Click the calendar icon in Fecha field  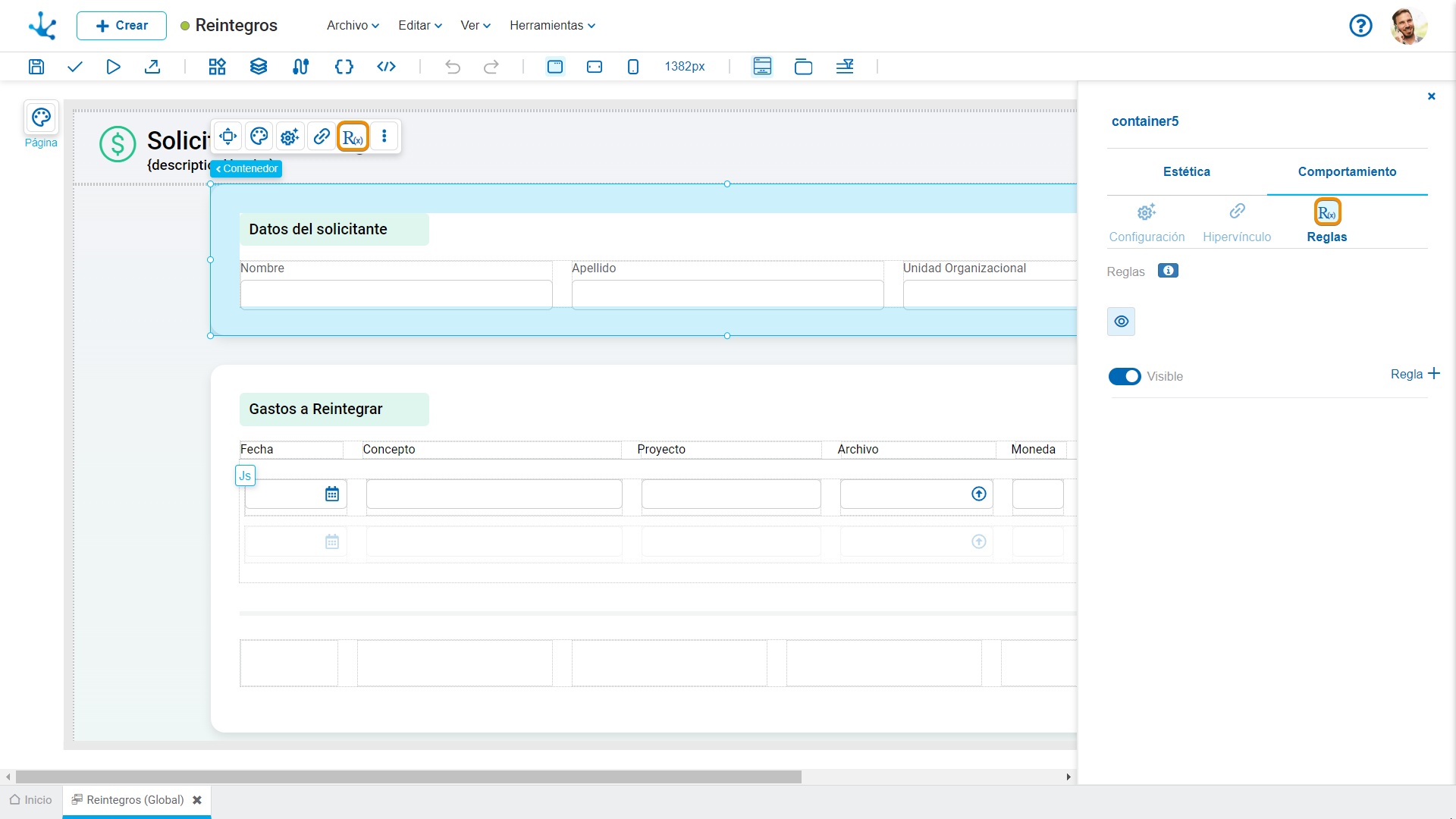click(332, 494)
